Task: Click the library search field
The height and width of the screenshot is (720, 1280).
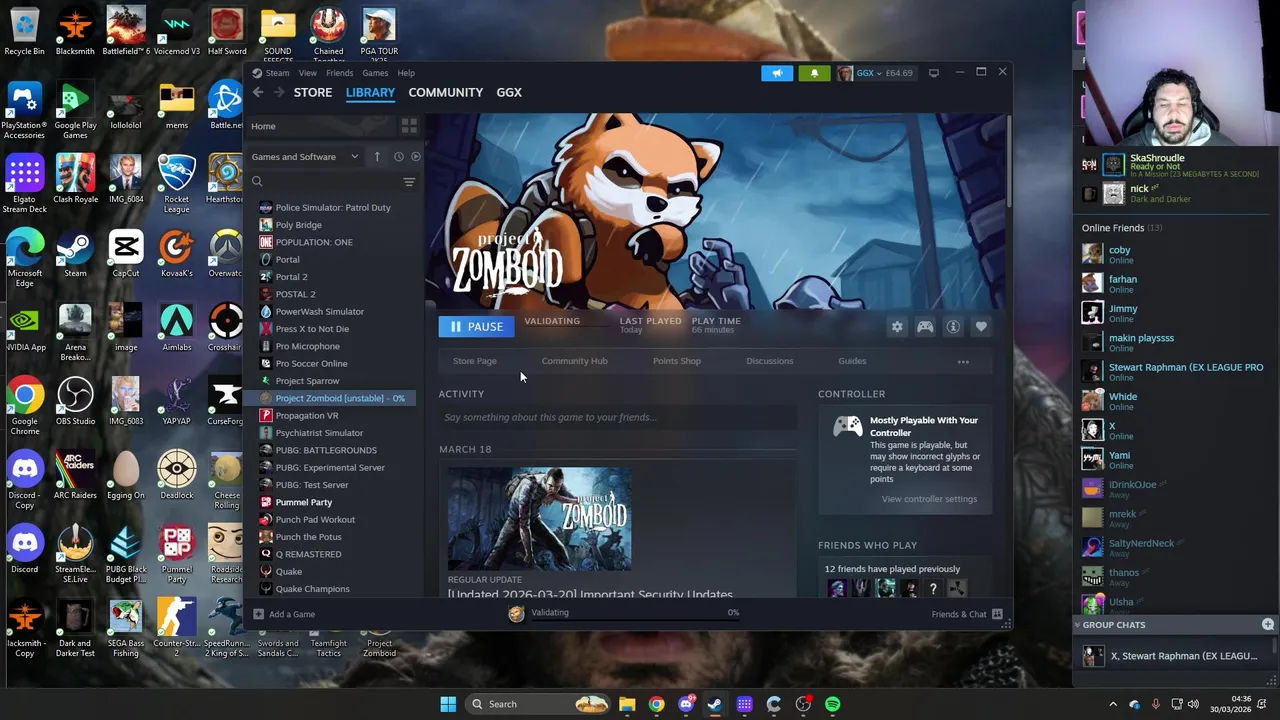Action: [324, 182]
